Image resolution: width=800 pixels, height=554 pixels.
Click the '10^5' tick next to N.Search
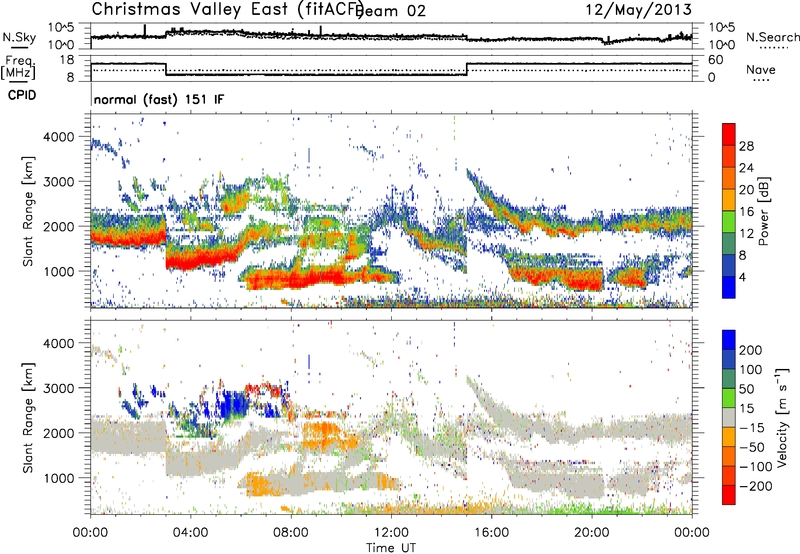[722, 28]
